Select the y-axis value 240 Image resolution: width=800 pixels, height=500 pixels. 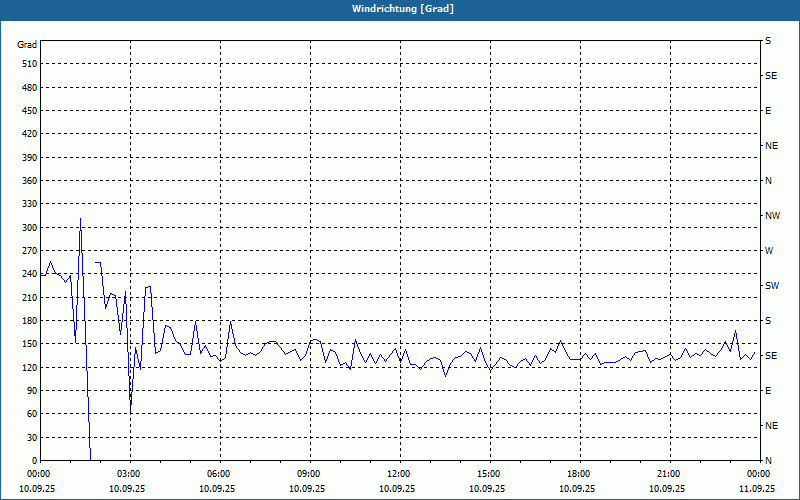[30, 274]
